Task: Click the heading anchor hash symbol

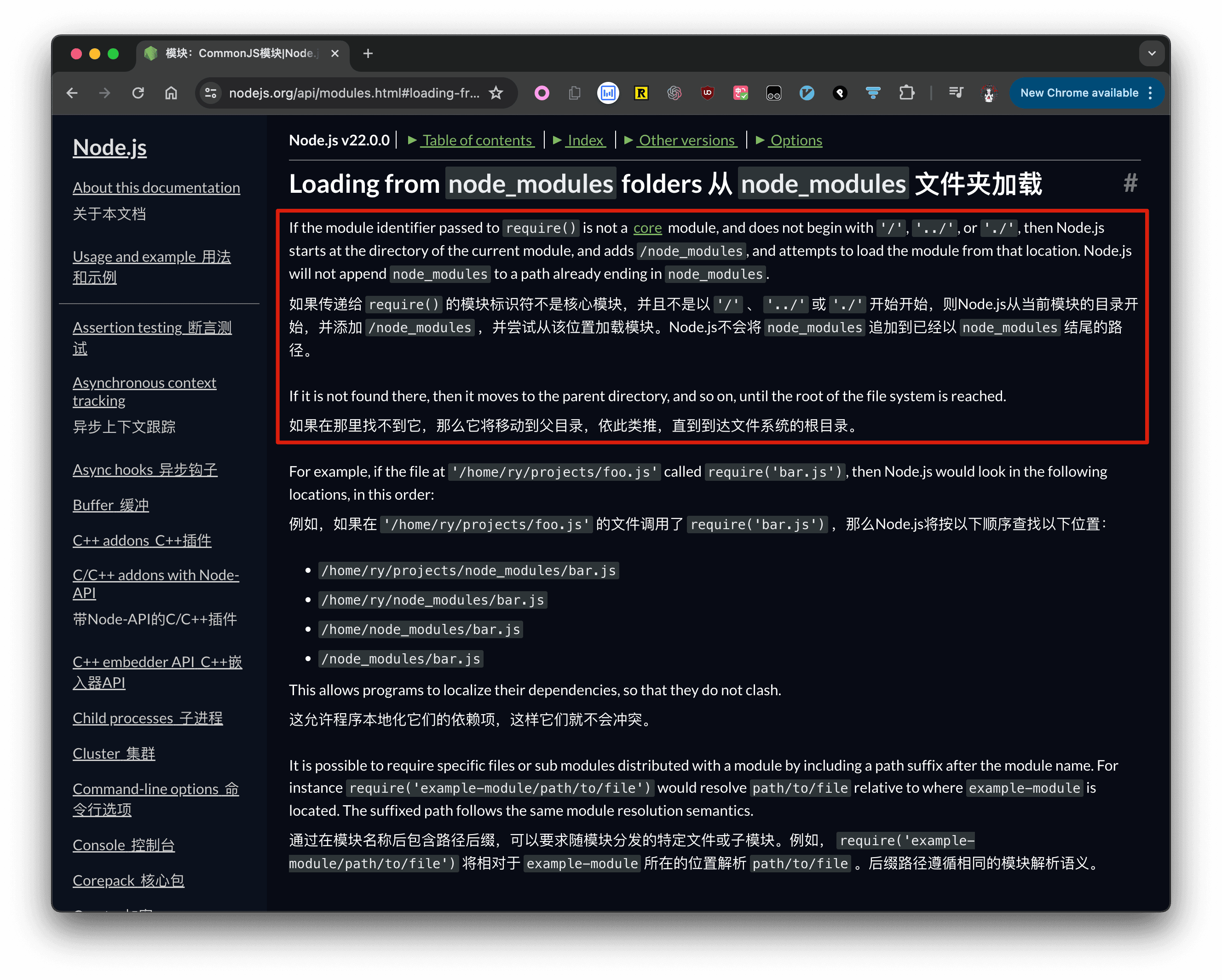Action: click(1130, 184)
